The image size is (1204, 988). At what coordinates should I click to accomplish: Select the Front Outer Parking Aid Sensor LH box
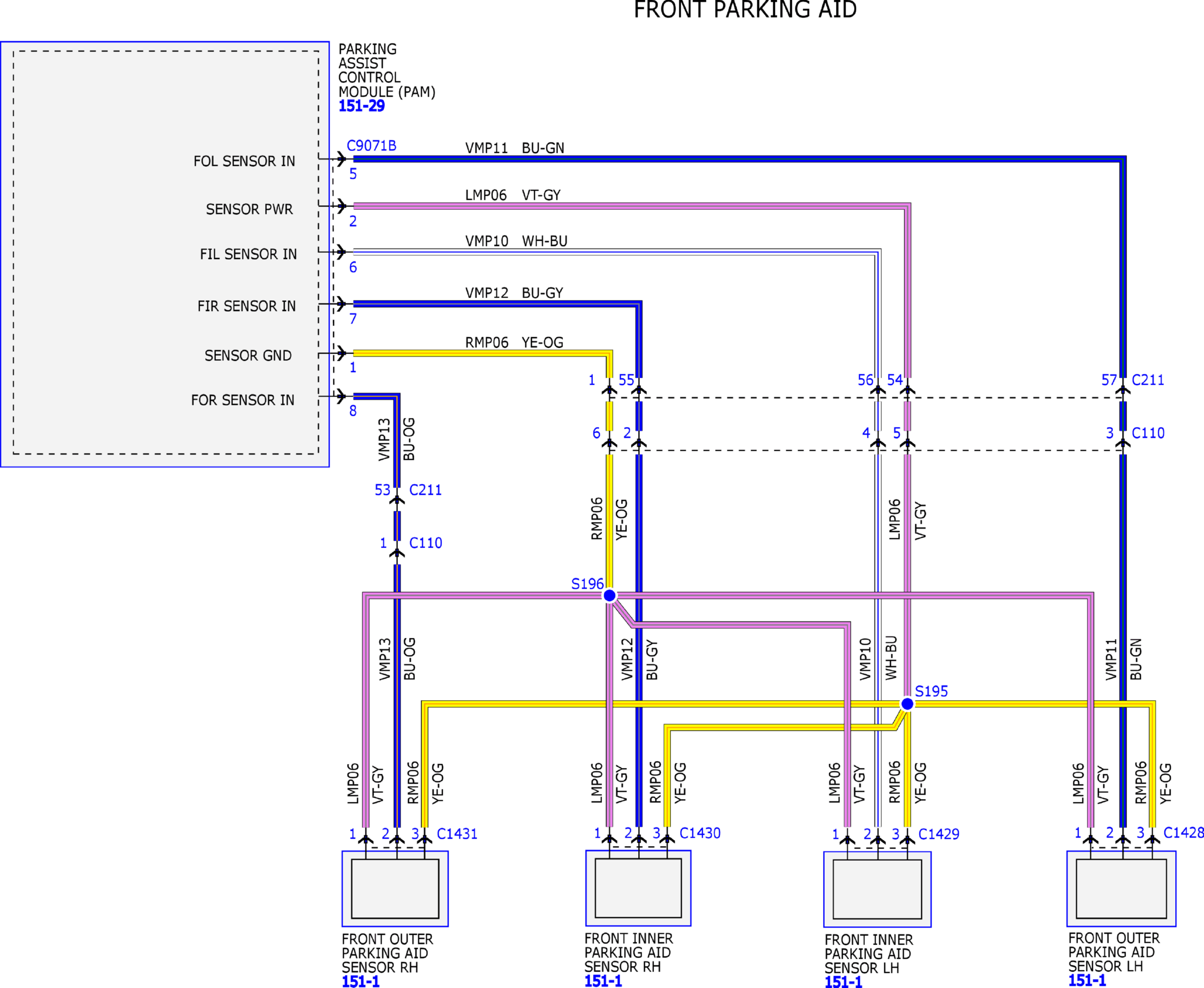point(1121,889)
